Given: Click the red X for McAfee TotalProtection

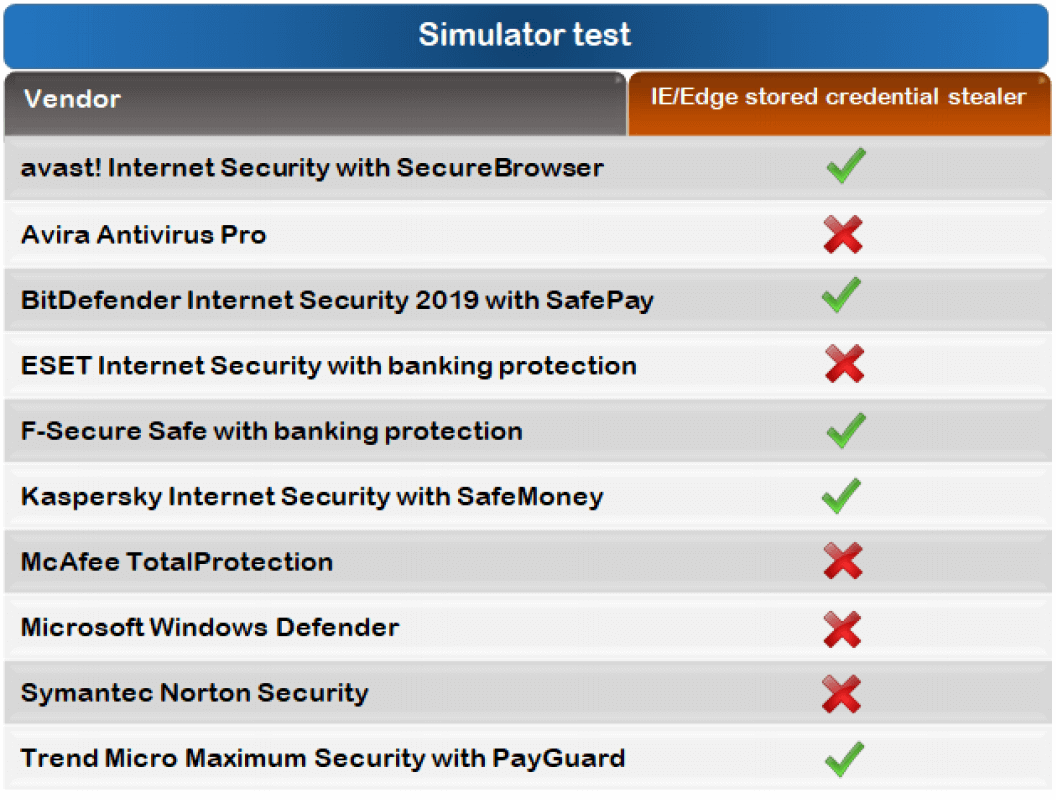Looking at the screenshot, I should tap(843, 561).
